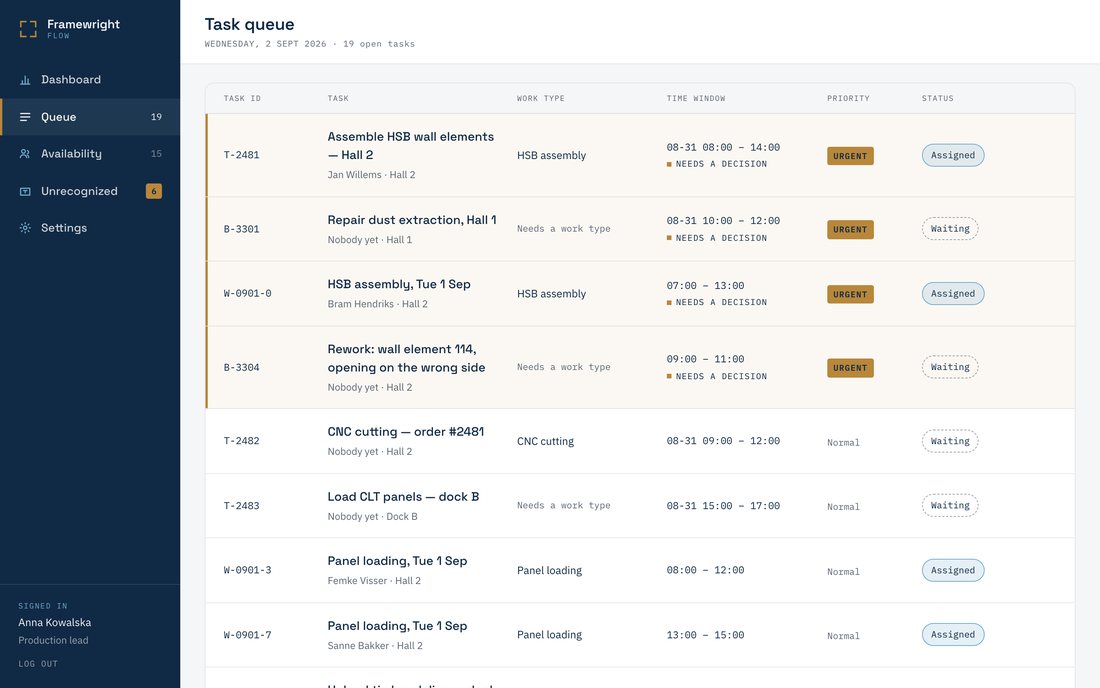Click Waiting status pill for B-3304
The height and width of the screenshot is (688, 1100).
[950, 367]
